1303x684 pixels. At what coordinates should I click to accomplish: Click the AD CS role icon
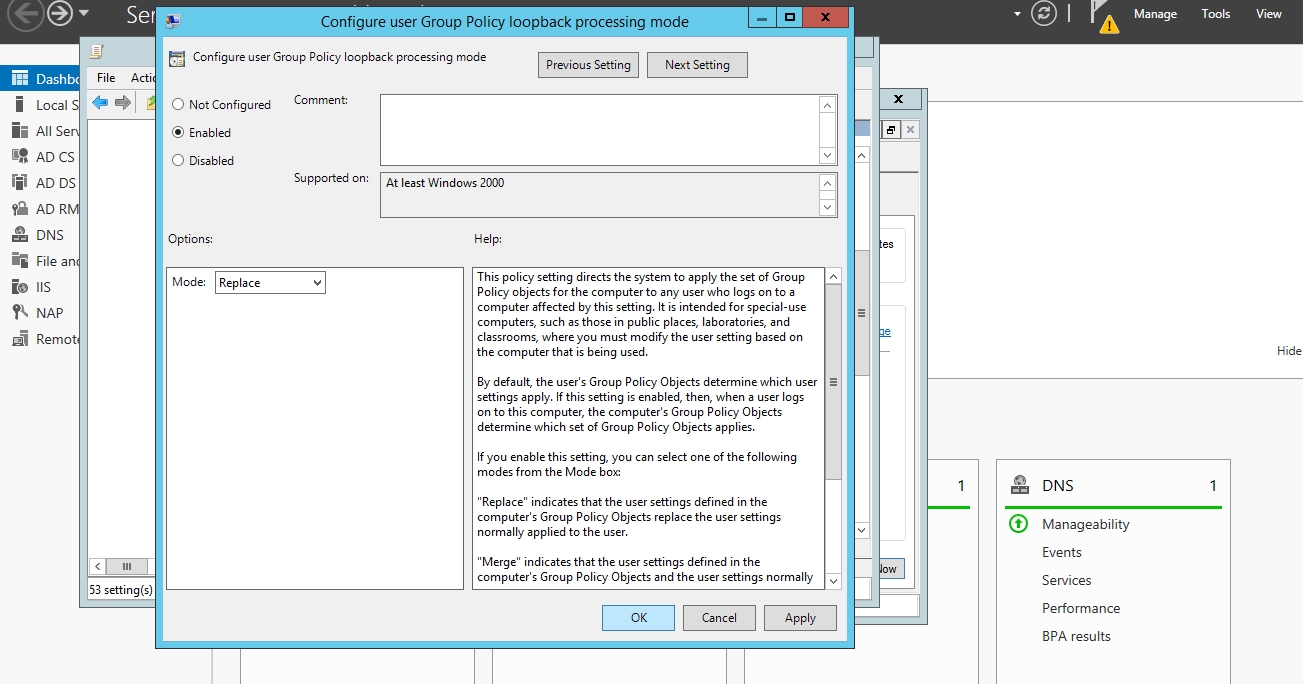pos(19,157)
